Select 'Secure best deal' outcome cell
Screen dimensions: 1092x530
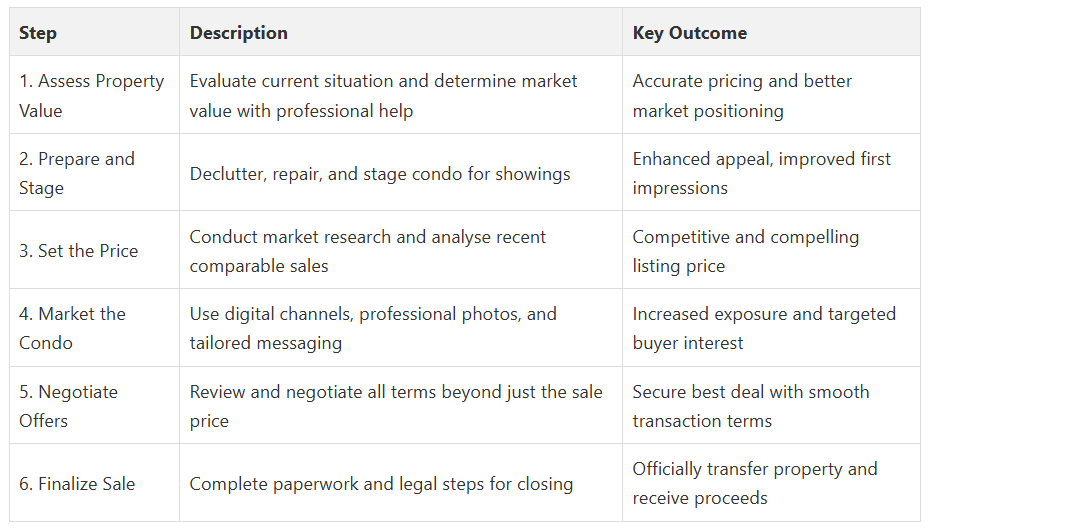click(x=750, y=406)
